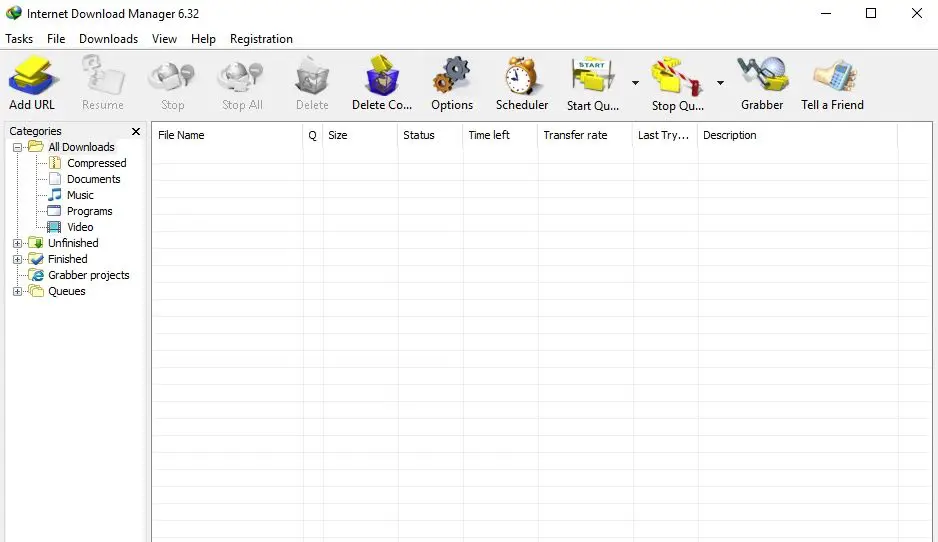
Task: Click the Stop toolbar icon
Action: (172, 78)
